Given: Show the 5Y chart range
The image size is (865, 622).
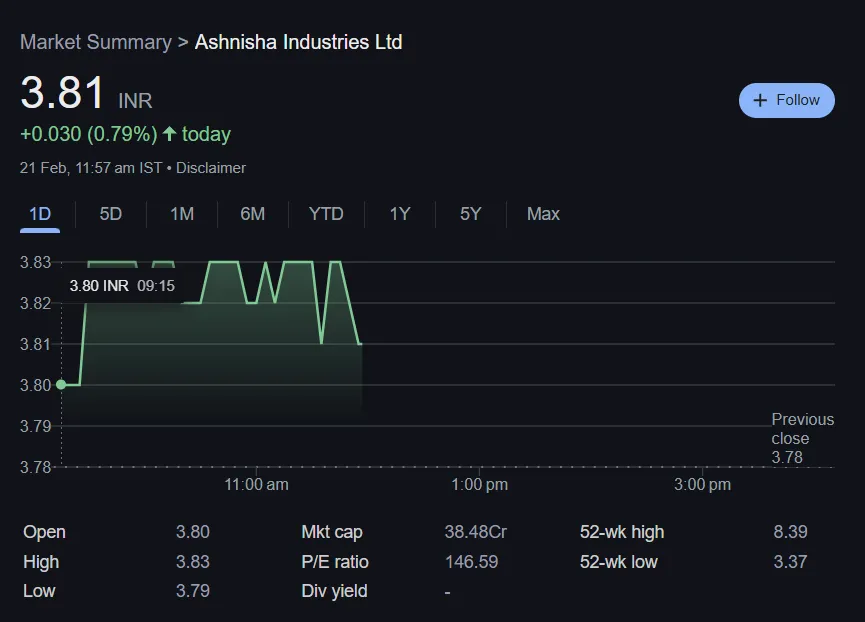Looking at the screenshot, I should click(x=471, y=214).
